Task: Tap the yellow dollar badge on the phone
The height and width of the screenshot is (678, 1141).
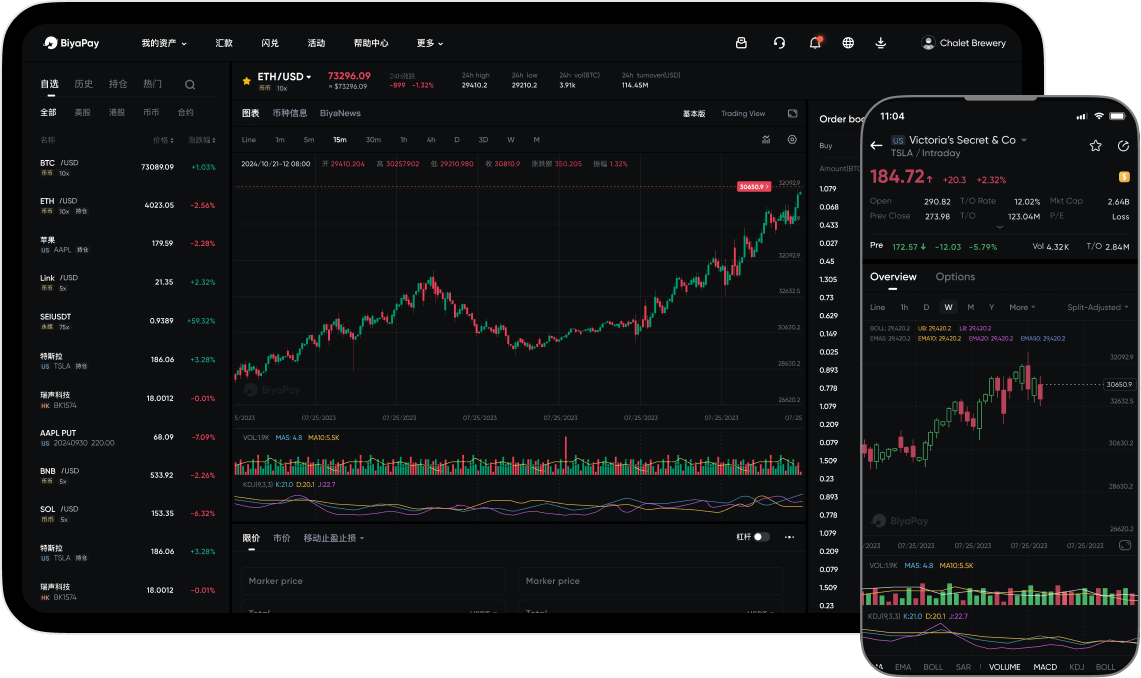Action: pyautogui.click(x=1124, y=176)
